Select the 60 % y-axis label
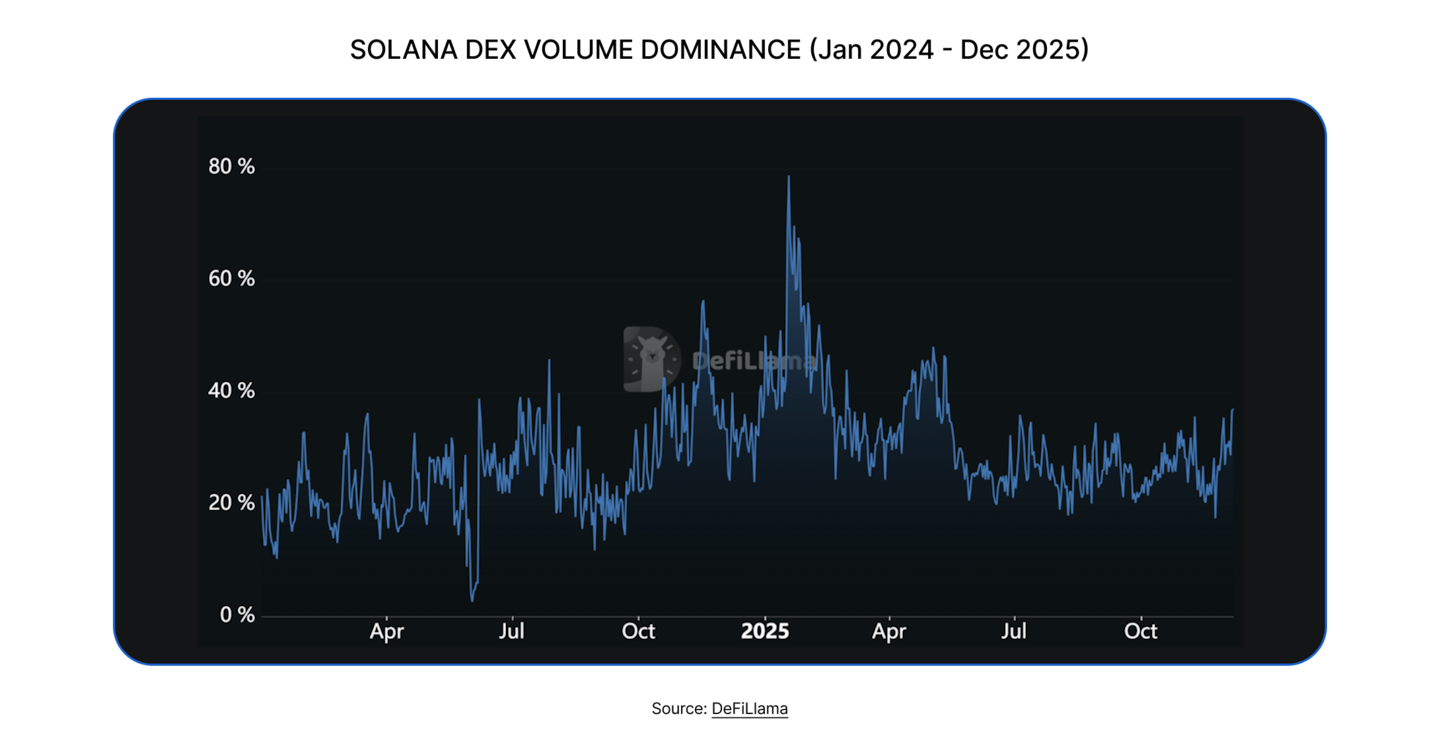Viewport: 1440px width, 751px height. click(231, 278)
